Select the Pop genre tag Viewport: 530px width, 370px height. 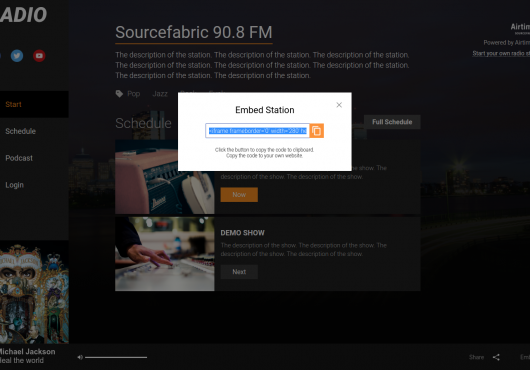[134, 94]
